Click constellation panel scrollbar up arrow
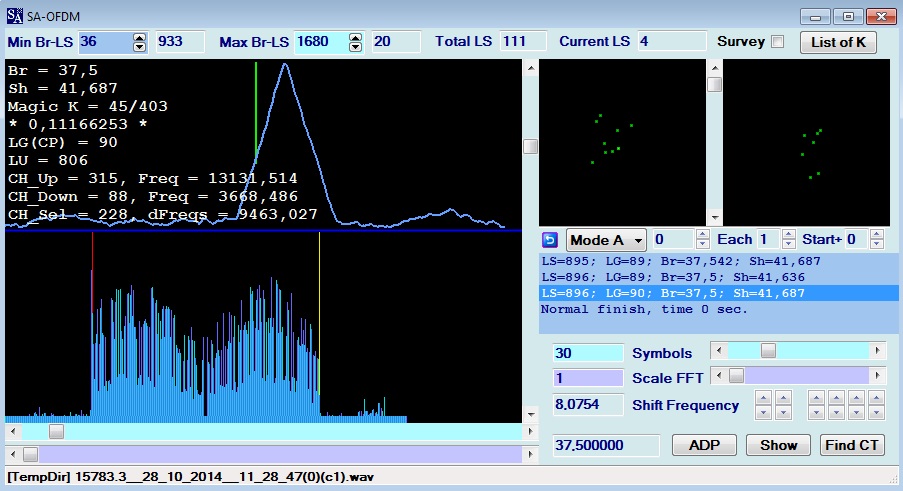 [715, 67]
